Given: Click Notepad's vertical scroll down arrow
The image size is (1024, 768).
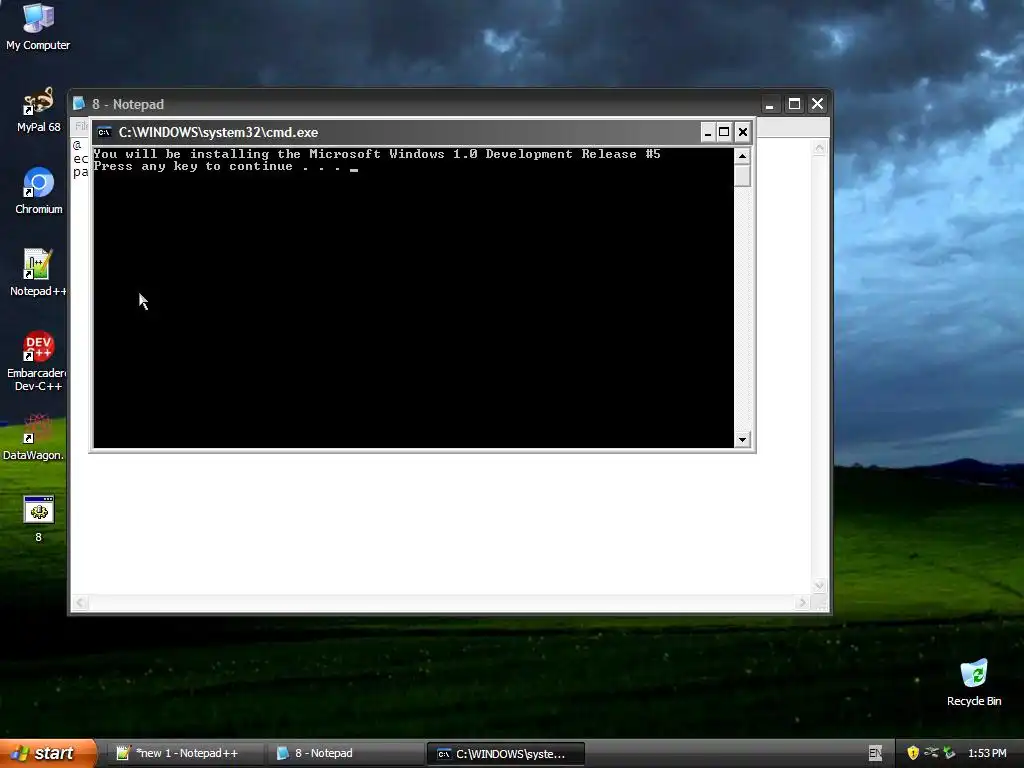Looking at the screenshot, I should (820, 586).
